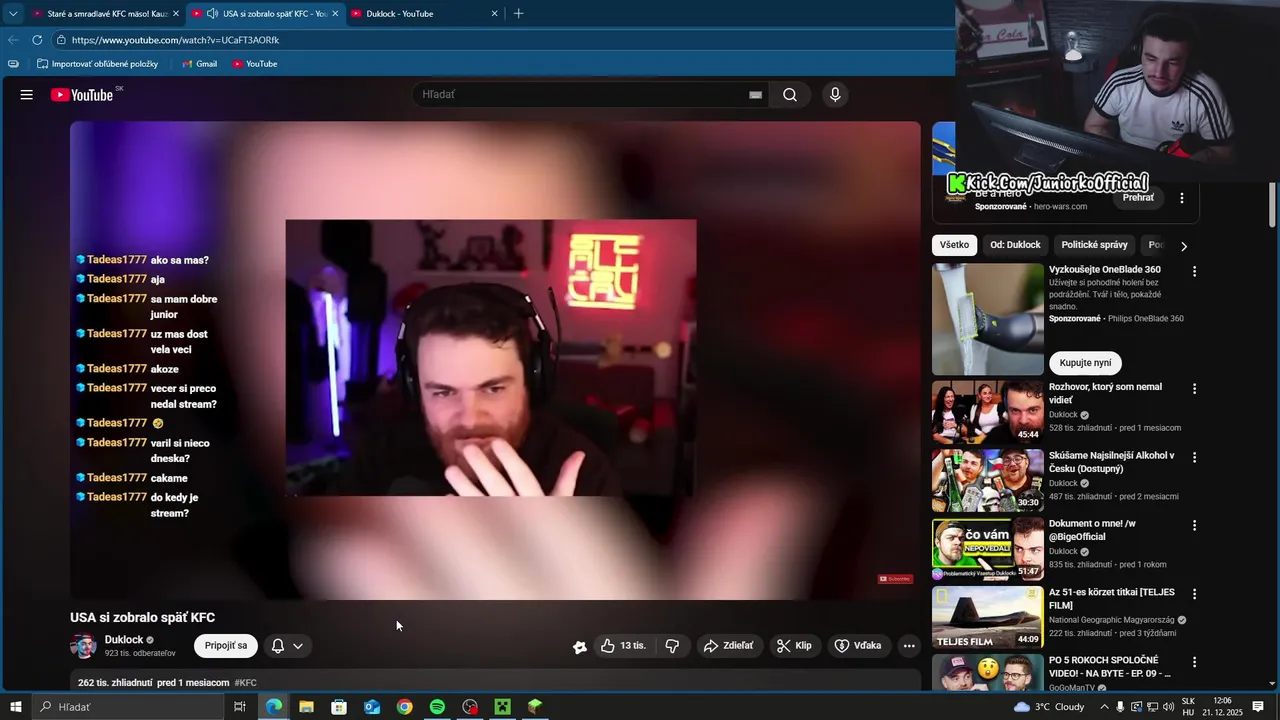The width and height of the screenshot is (1280, 720).
Task: Open the YouTube bookmark in bookmarks bar
Action: click(x=255, y=64)
